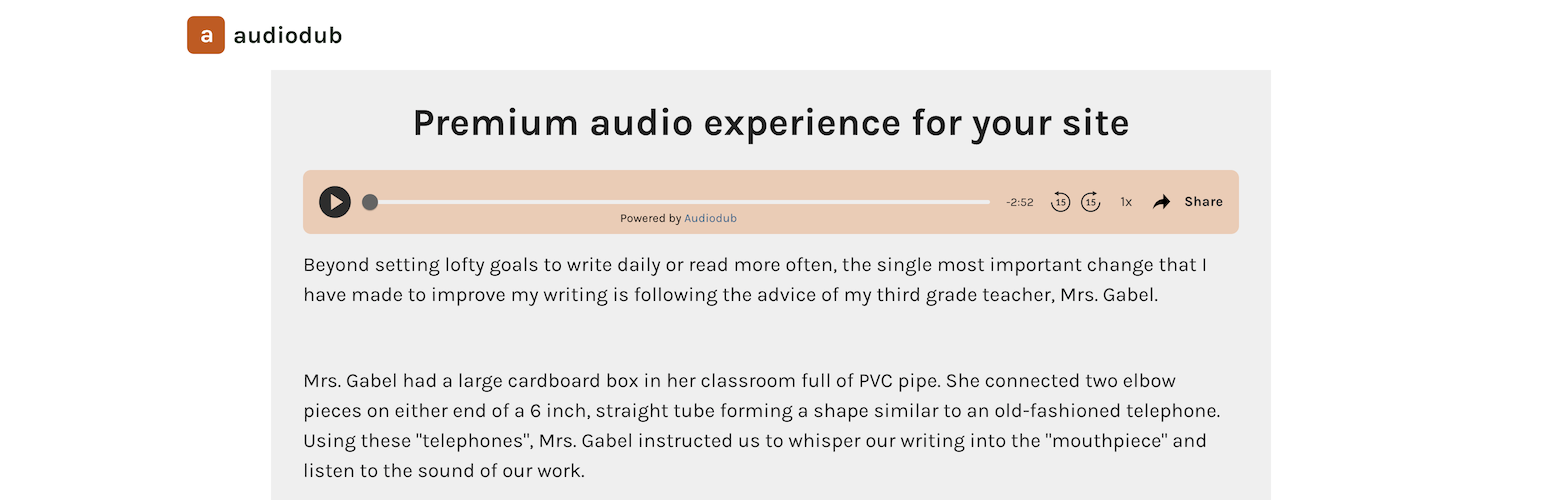
Task: Click the gray scrubber handle on the progress bar
Action: 370,202
